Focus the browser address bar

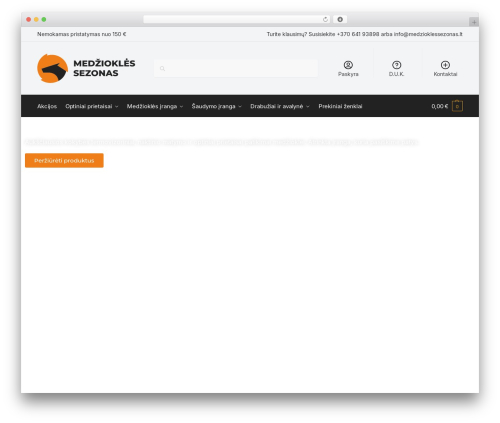[x=237, y=19]
